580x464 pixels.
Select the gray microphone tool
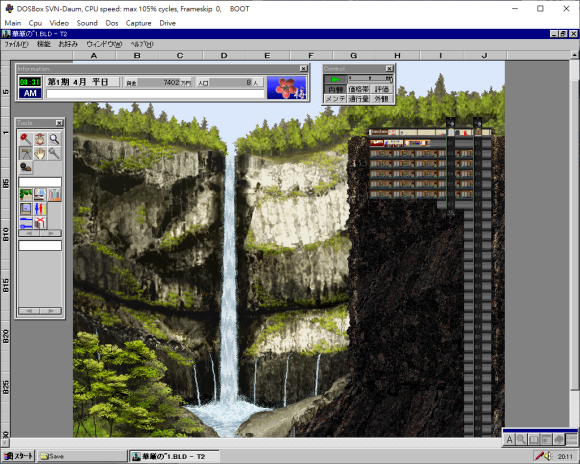click(54, 153)
